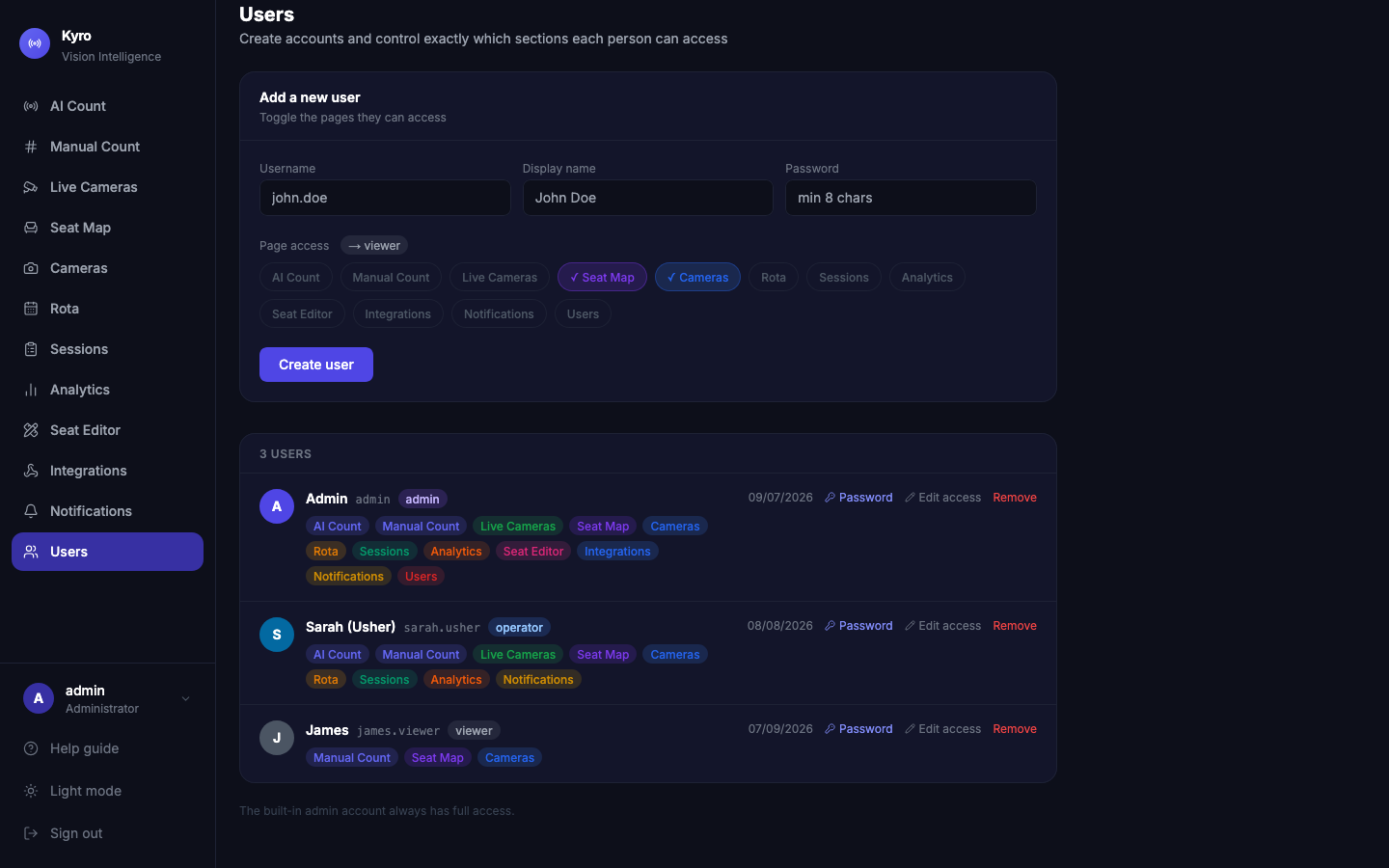The image size is (1389, 868).
Task: Toggle Sessions page access chip
Action: tap(844, 278)
